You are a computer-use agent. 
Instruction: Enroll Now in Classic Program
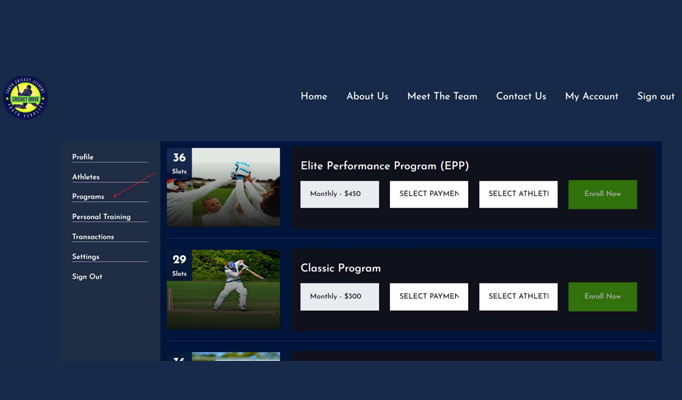pyautogui.click(x=602, y=297)
